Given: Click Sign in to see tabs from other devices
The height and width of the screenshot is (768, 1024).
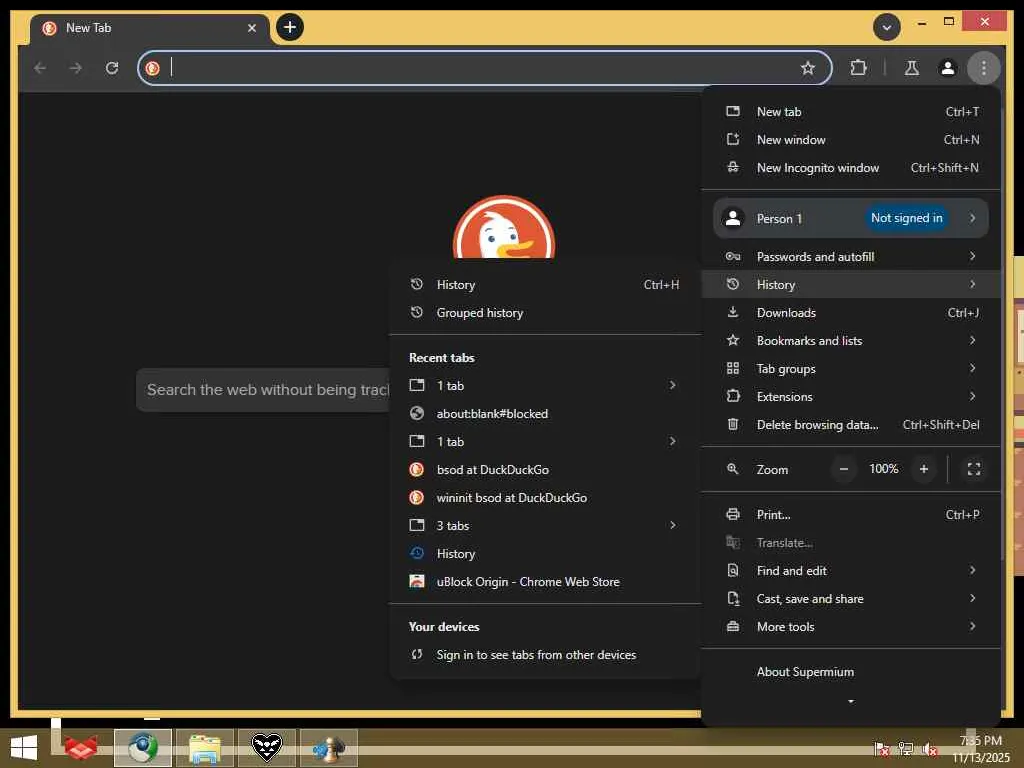Looking at the screenshot, I should (545, 655).
